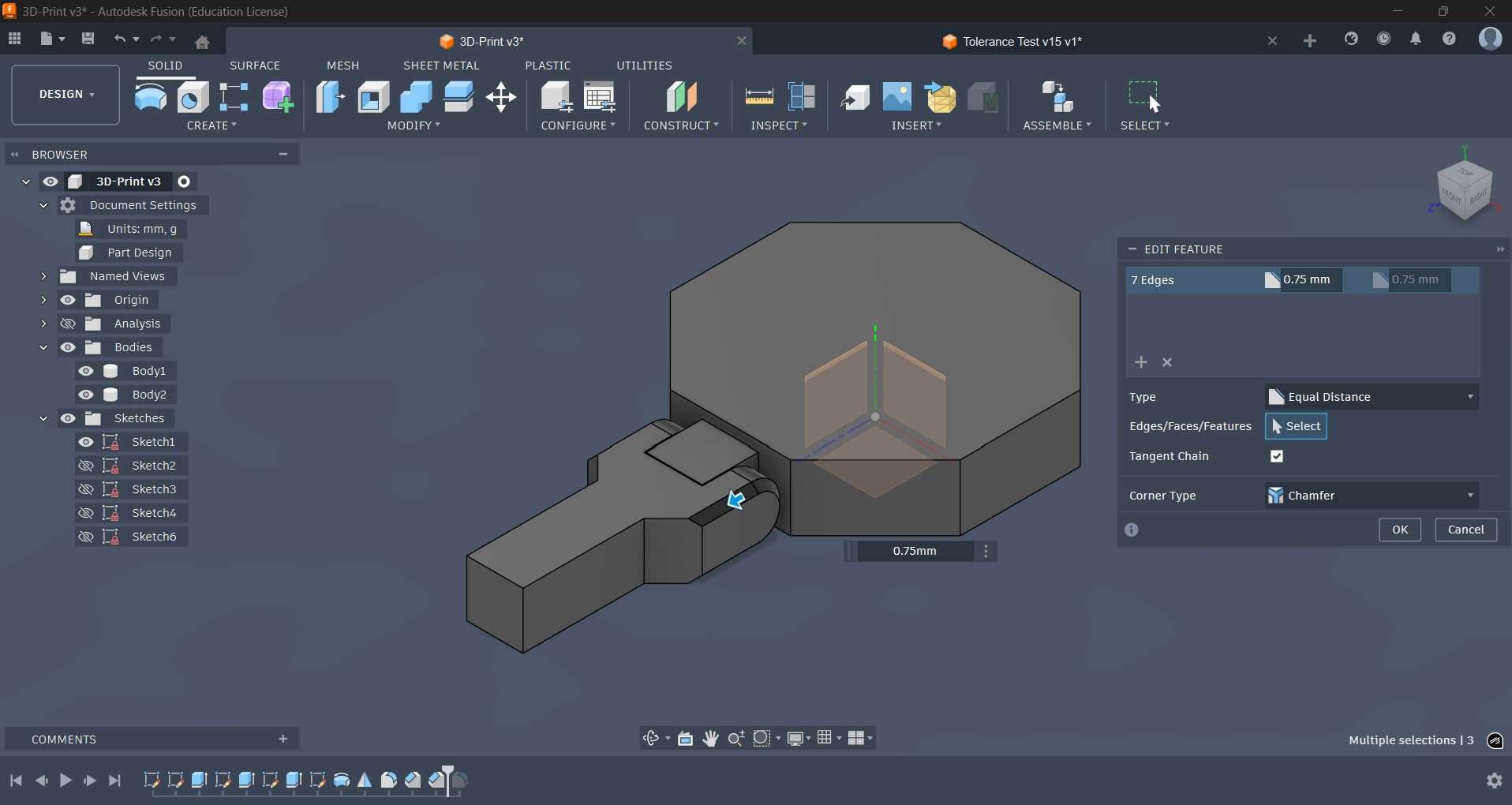The image size is (1512, 805).
Task: Click the purple Create Form icon
Action: 278,97
